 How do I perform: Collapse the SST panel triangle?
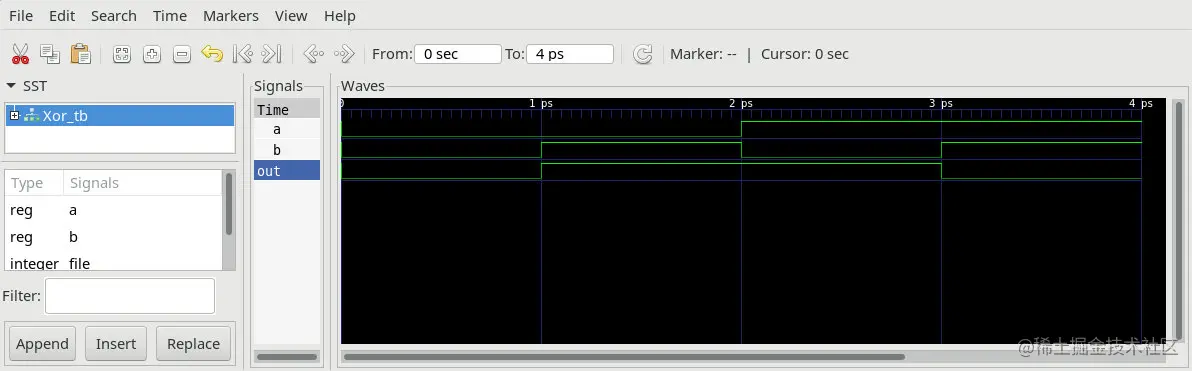pyautogui.click(x=11, y=86)
